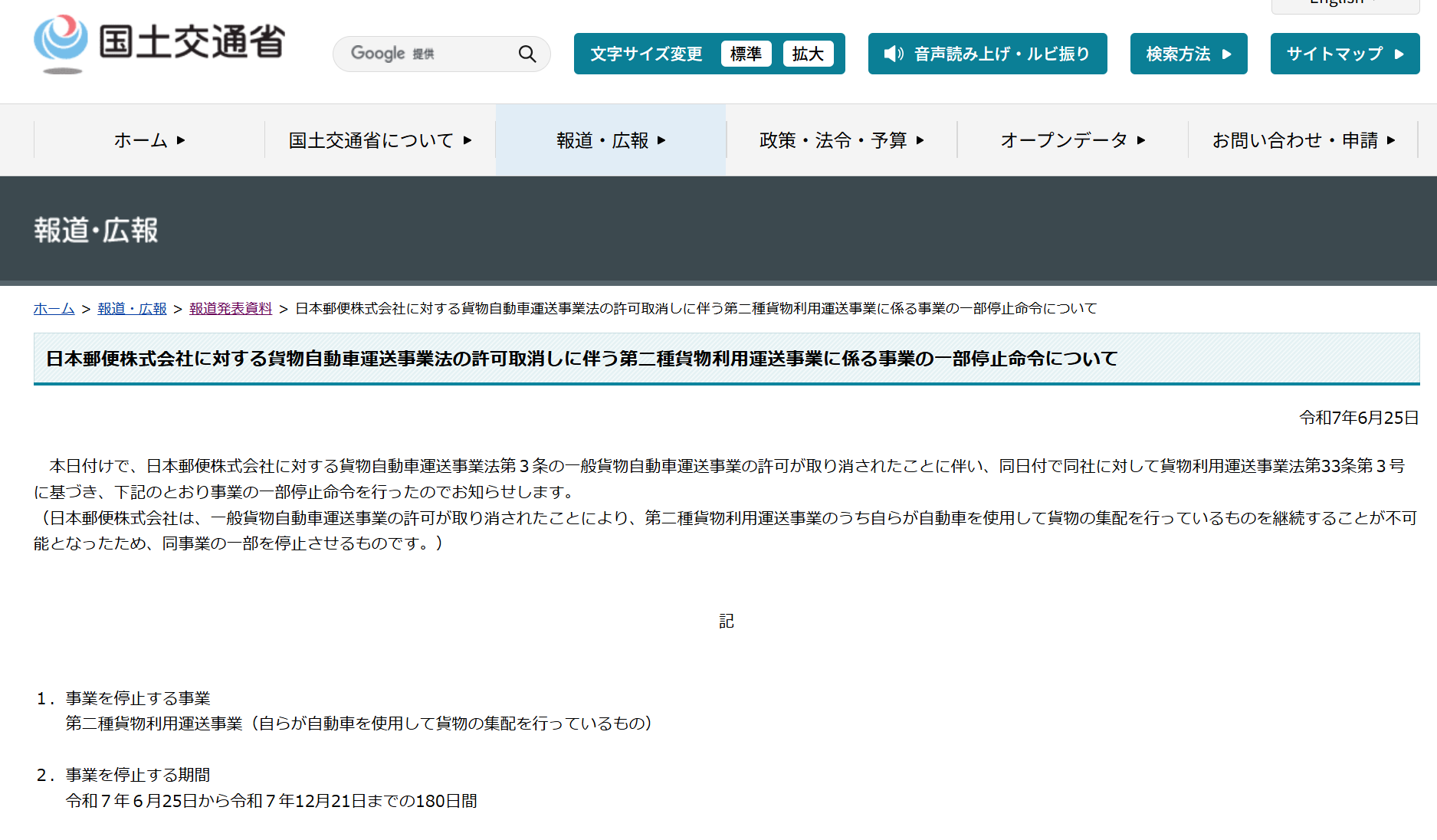Image resolution: width=1437 pixels, height=840 pixels.
Task: Click the 音声読み上げ・ルビ振り button
Action: [x=987, y=54]
